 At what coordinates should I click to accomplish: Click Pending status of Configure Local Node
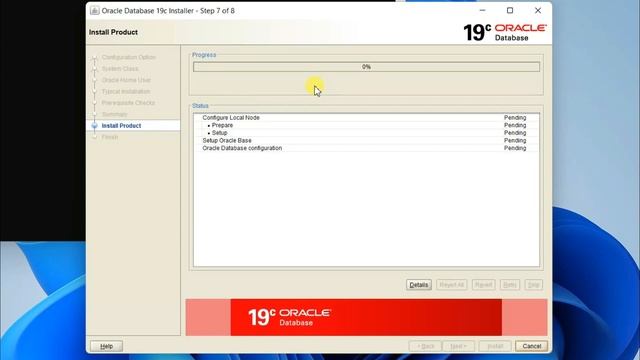[515, 118]
